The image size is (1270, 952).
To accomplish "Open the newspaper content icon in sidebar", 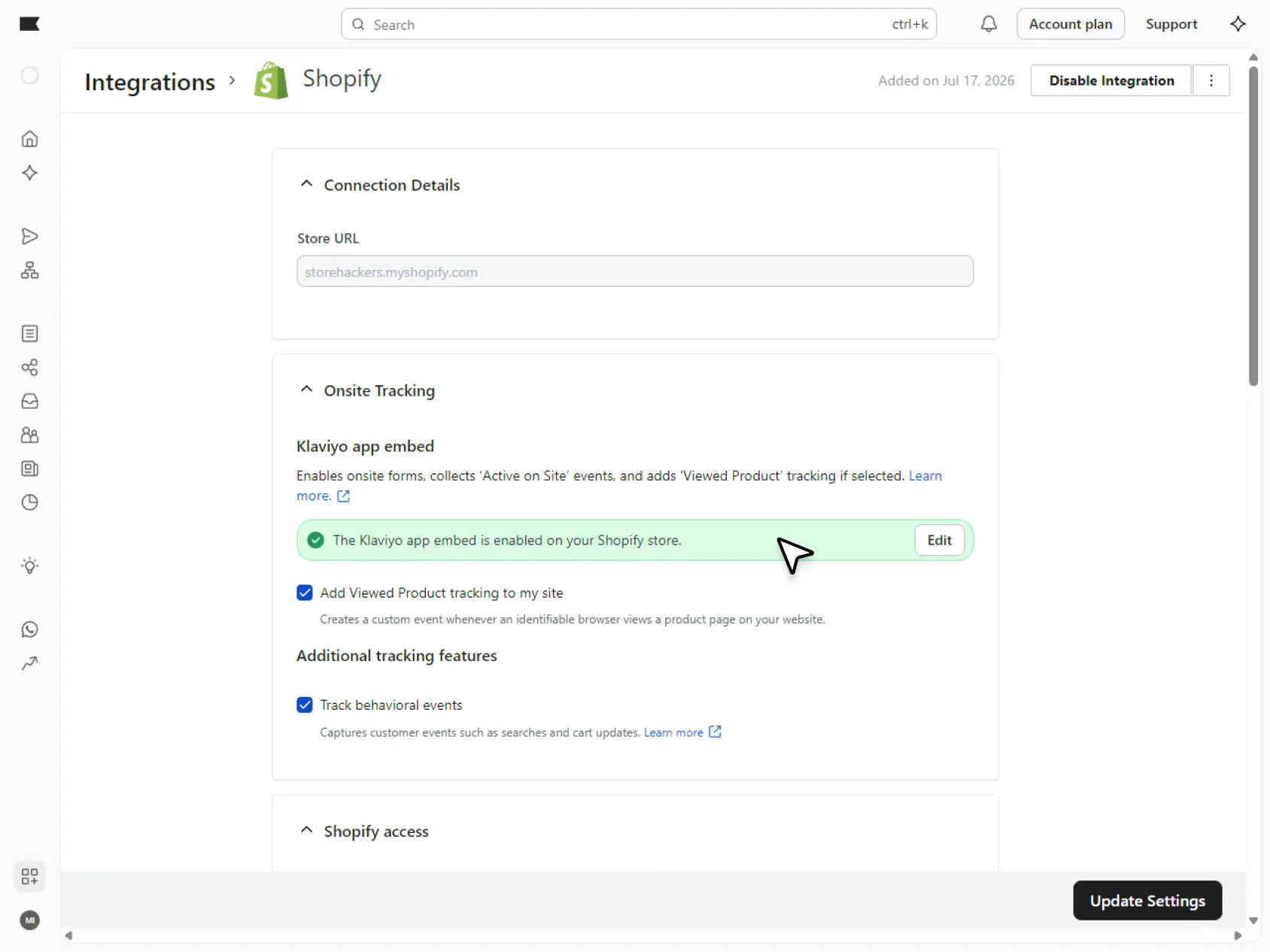I will point(29,469).
